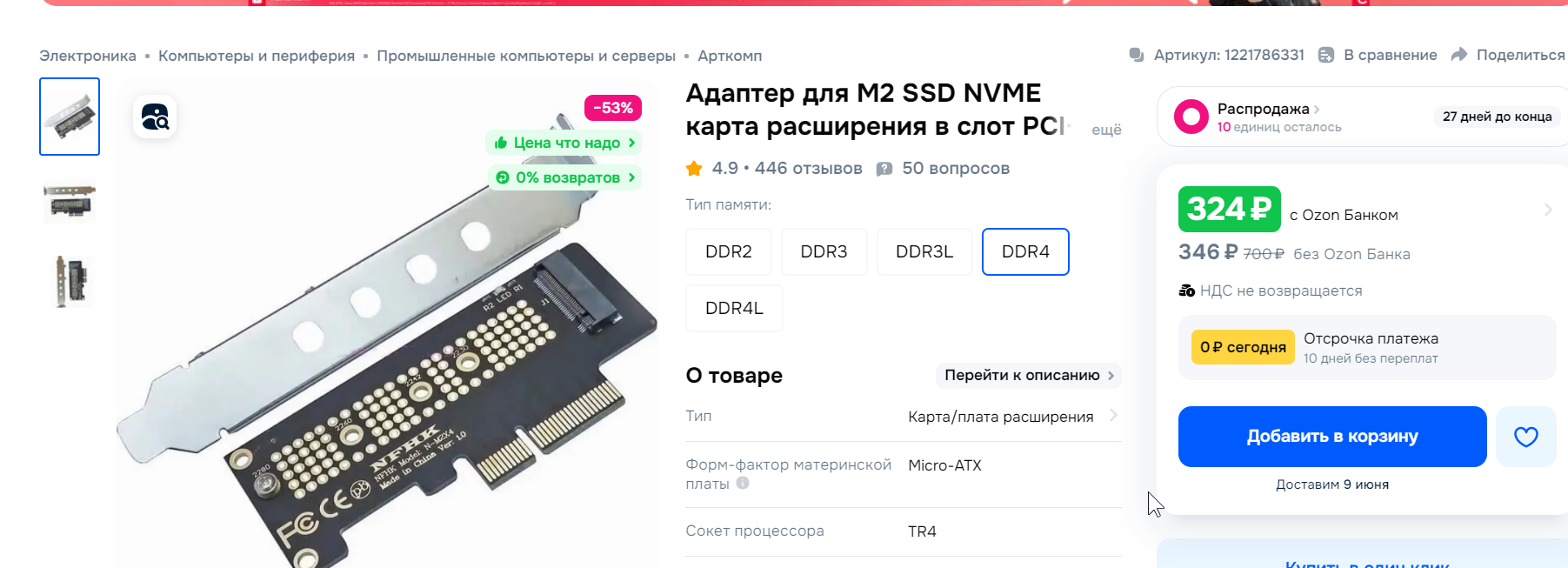Open Тип property chevron for Карта/плата расширения
Screen dimensions: 1568x568
pos(1114,416)
